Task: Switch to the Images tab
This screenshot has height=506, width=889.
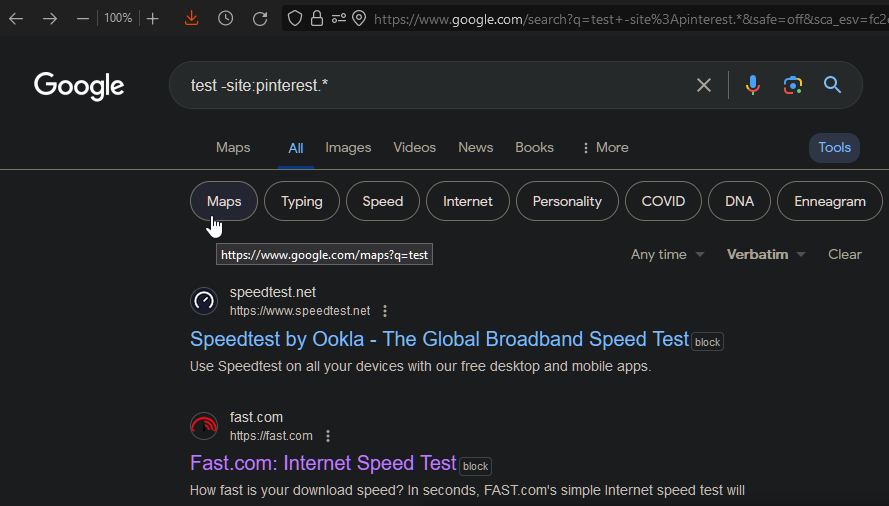Action: (x=348, y=147)
